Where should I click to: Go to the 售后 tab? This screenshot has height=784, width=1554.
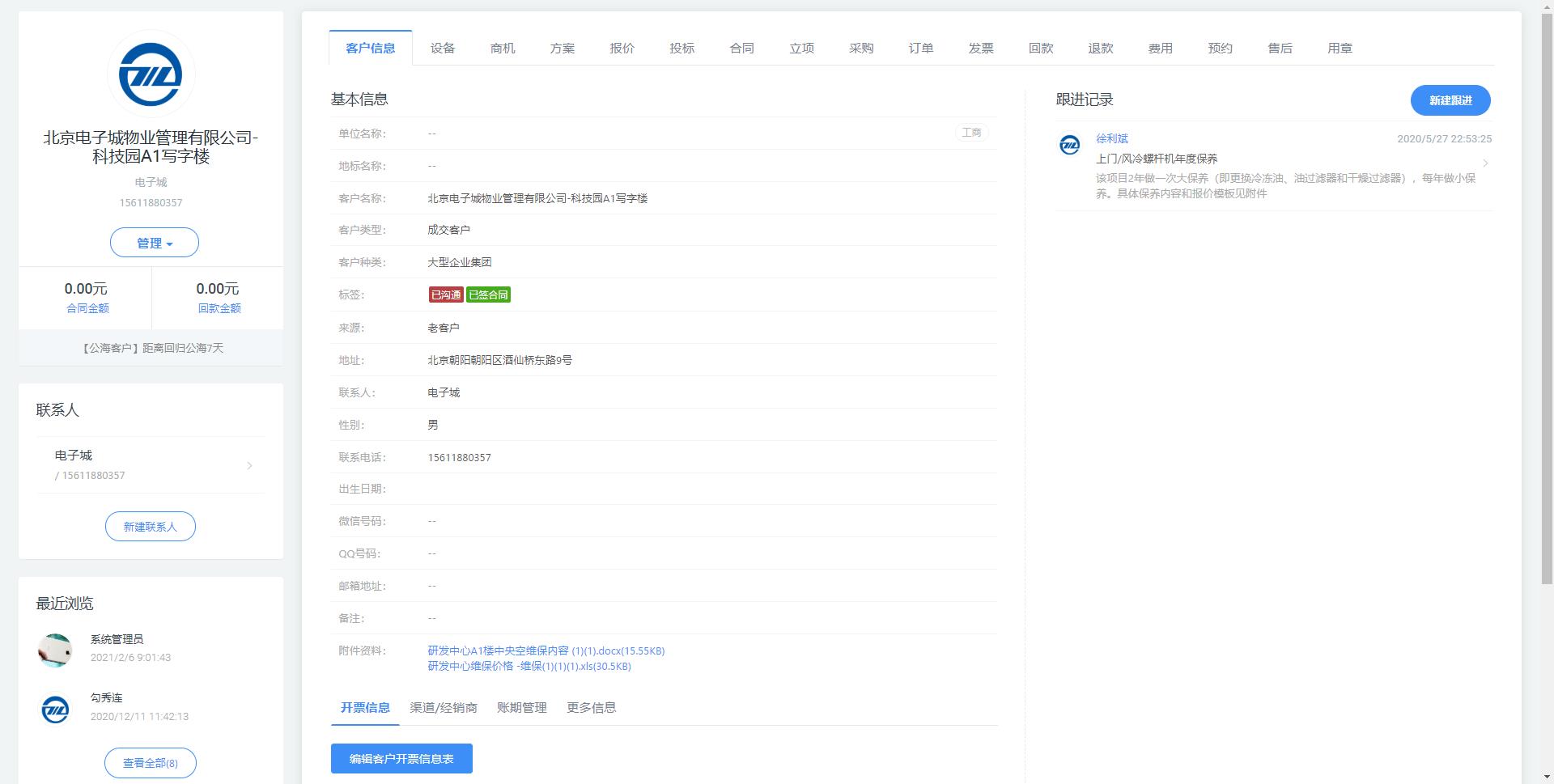1280,49
